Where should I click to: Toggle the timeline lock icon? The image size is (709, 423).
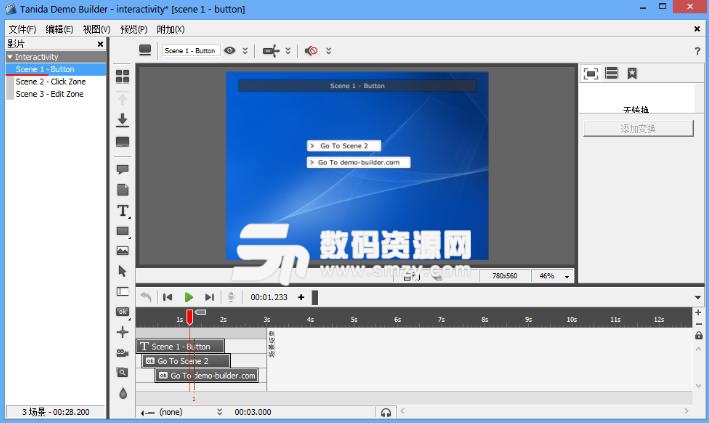(699, 335)
